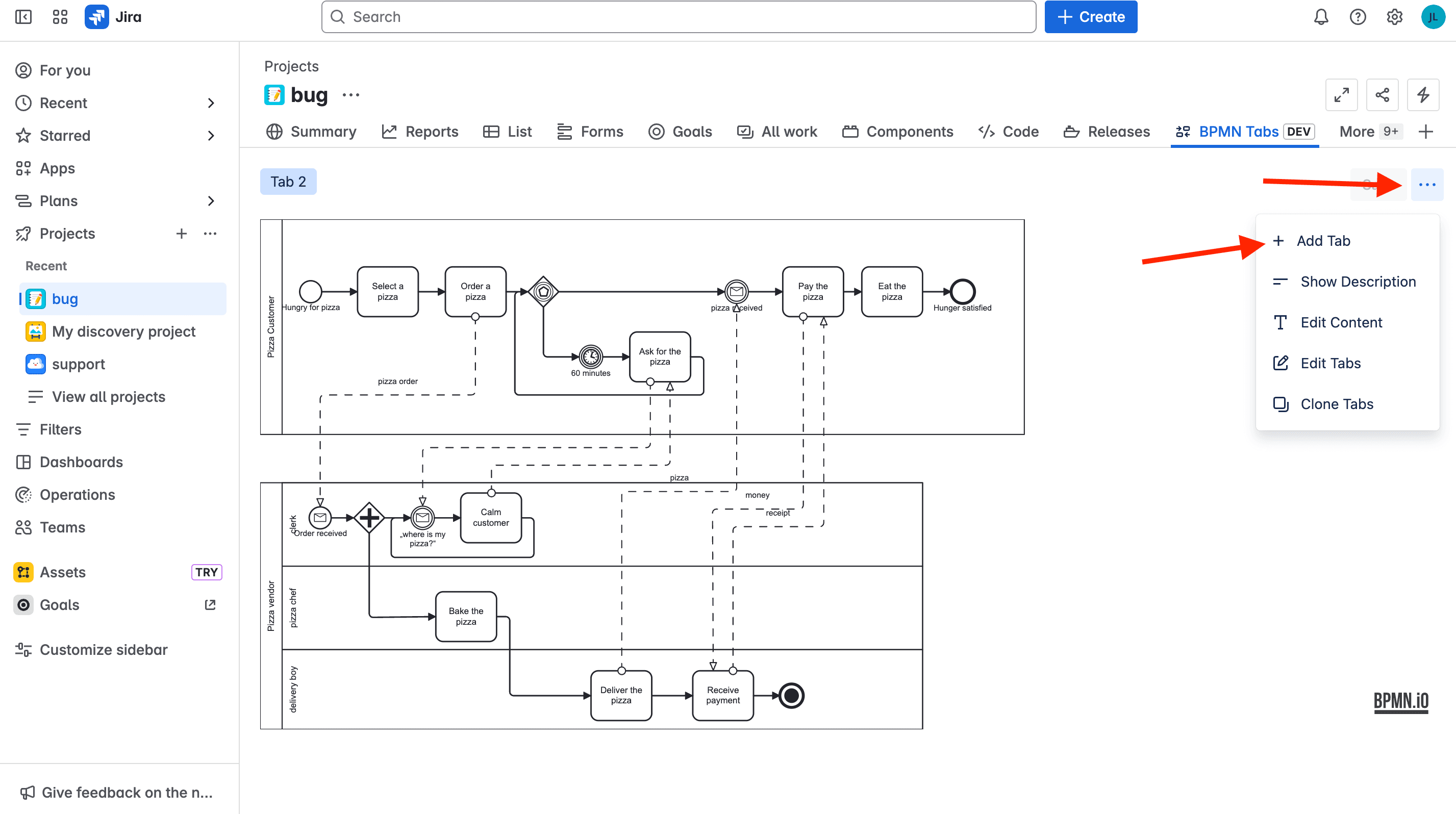Image resolution: width=1456 pixels, height=814 pixels.
Task: Collapse the sidebar with the panel icon
Action: click(23, 17)
